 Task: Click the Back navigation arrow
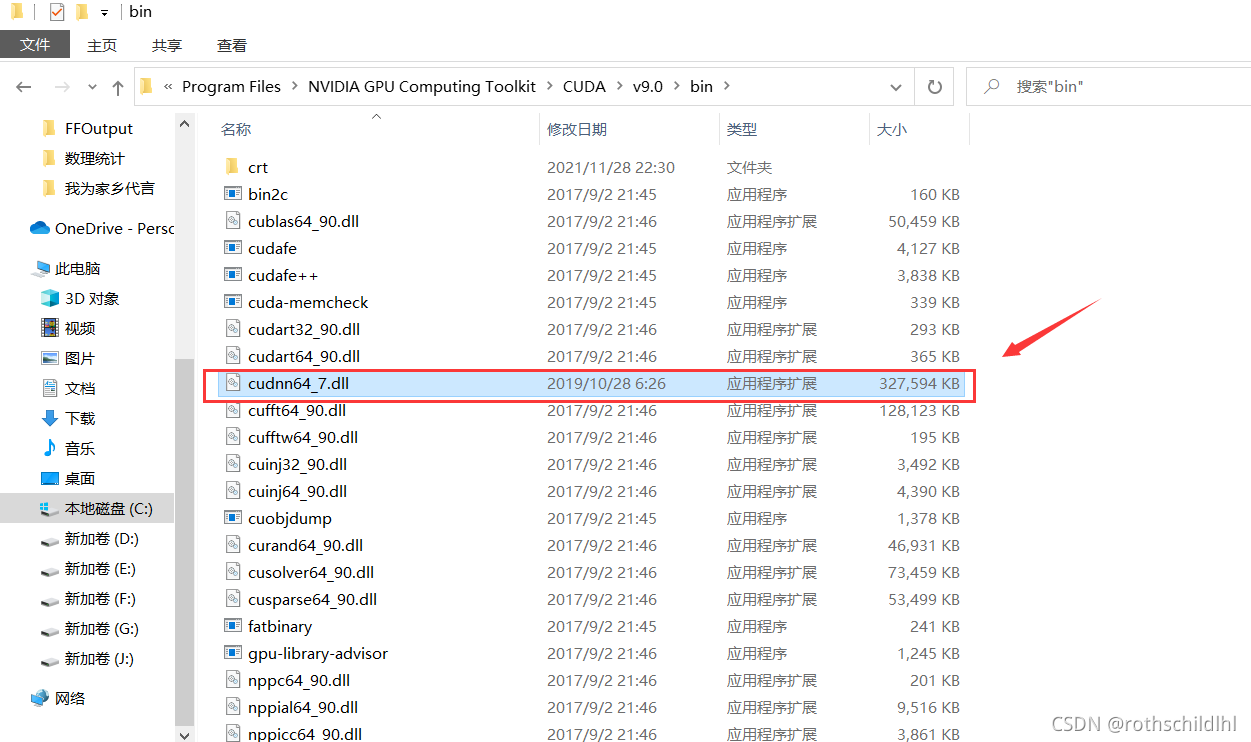(x=24, y=87)
